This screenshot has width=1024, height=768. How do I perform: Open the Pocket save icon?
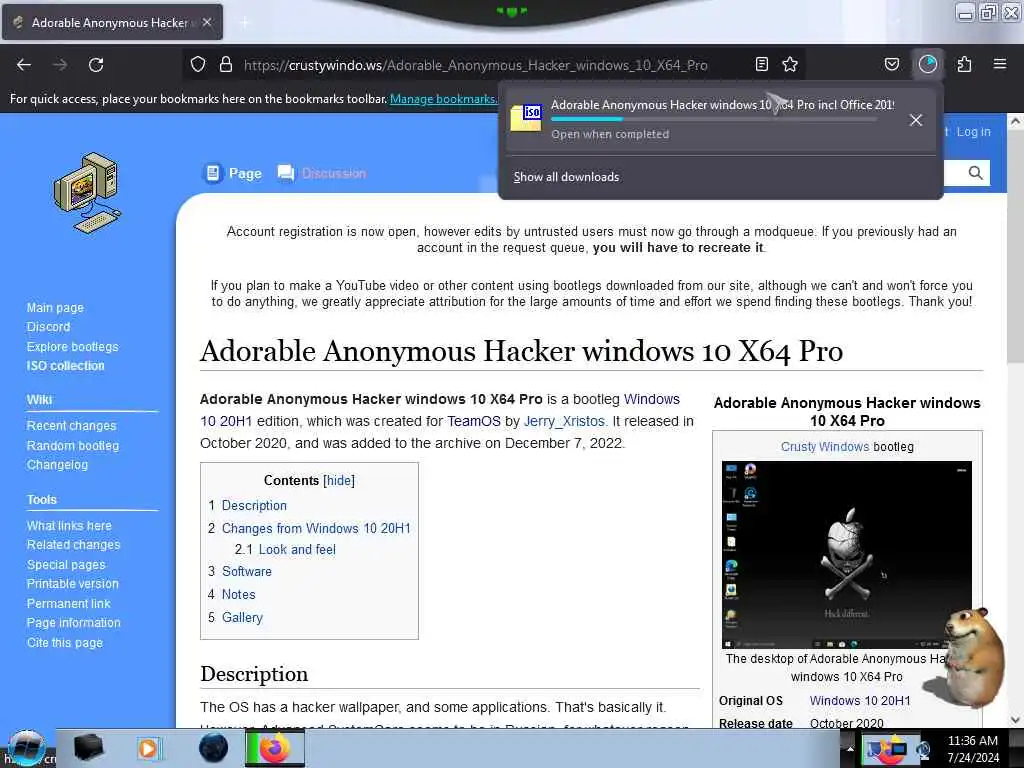tap(891, 64)
